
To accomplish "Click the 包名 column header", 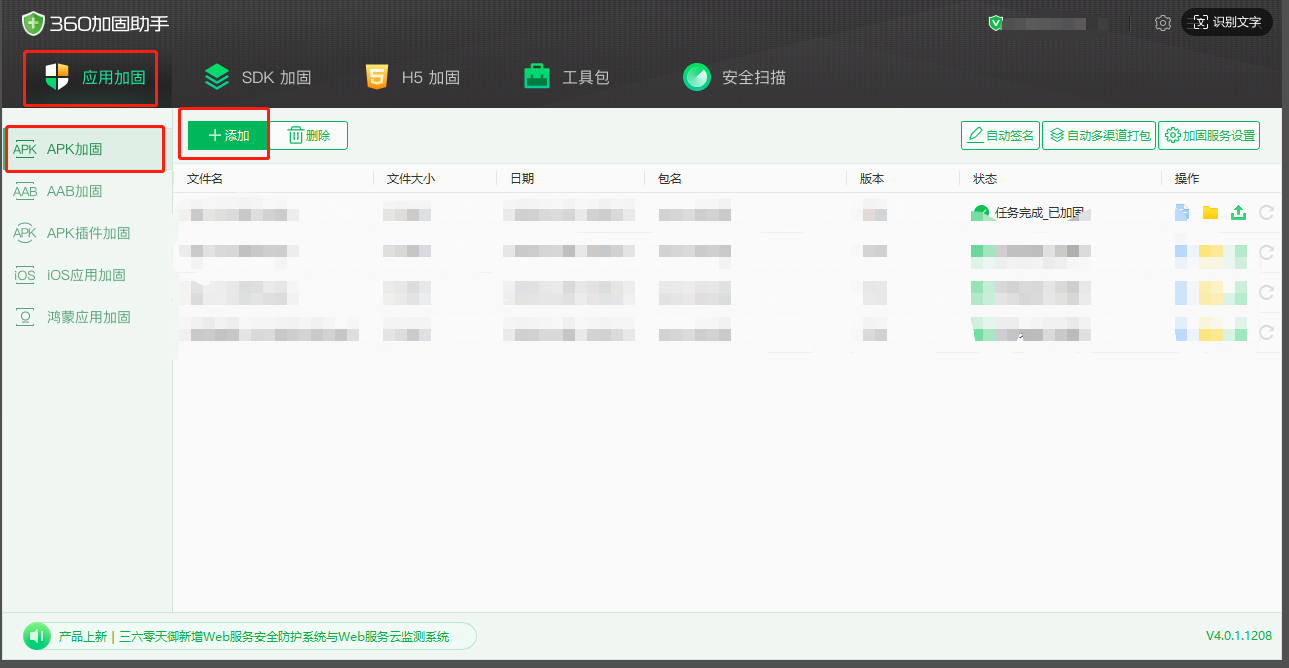I will tap(669, 178).
